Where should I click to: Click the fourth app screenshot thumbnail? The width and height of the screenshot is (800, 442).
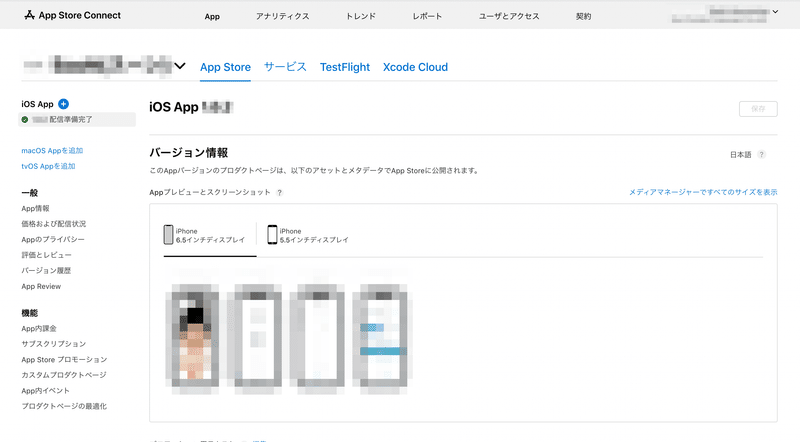pyautogui.click(x=383, y=339)
